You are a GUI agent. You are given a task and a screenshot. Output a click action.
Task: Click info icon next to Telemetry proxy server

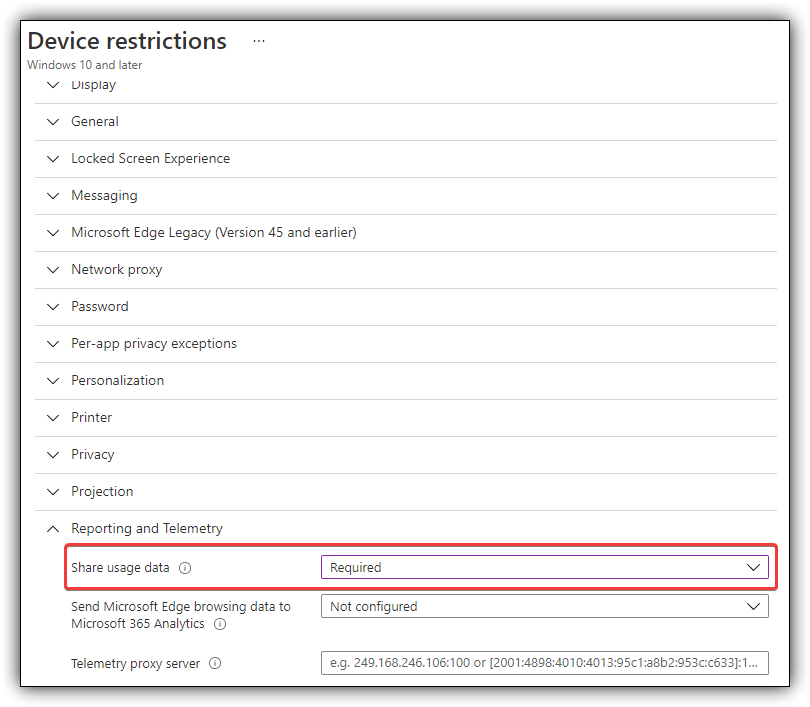(215, 664)
